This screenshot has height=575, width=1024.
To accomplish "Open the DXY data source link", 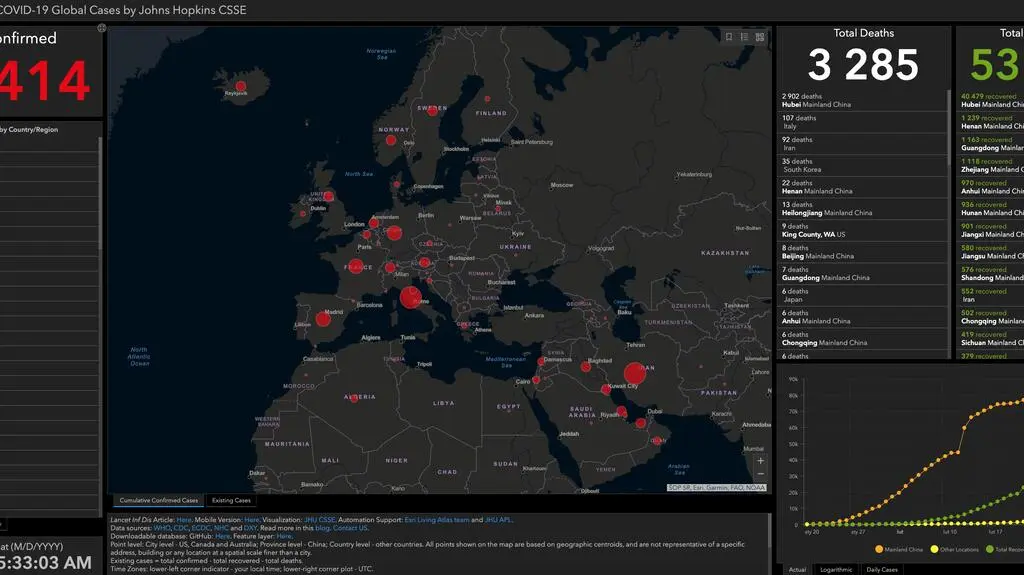I will [250, 528].
